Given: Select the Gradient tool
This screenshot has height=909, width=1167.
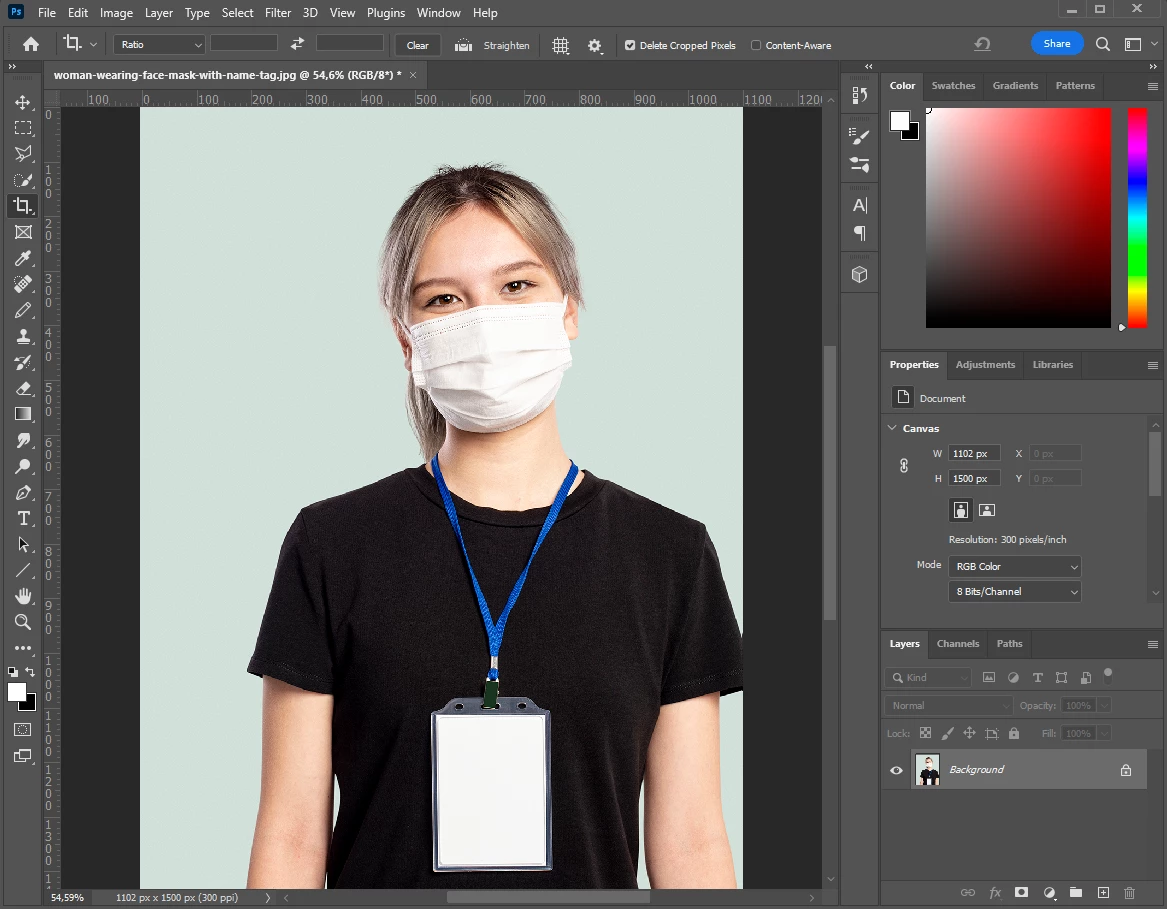Looking at the screenshot, I should [x=23, y=415].
